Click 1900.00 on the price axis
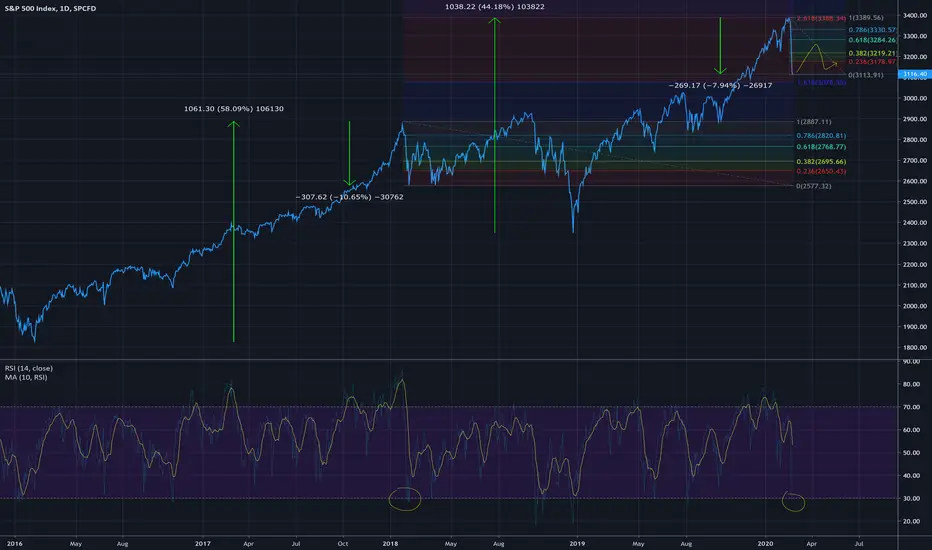This screenshot has width=932, height=550. click(915, 327)
